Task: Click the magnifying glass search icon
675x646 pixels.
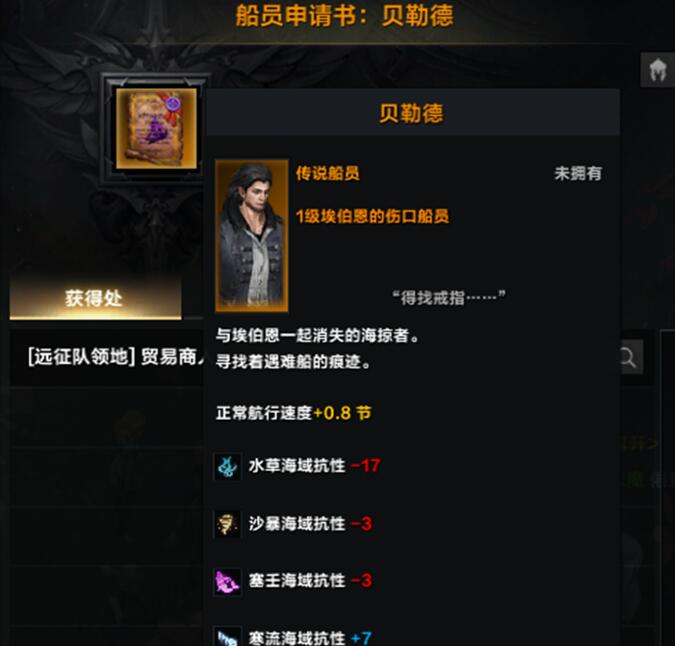Action: click(627, 357)
